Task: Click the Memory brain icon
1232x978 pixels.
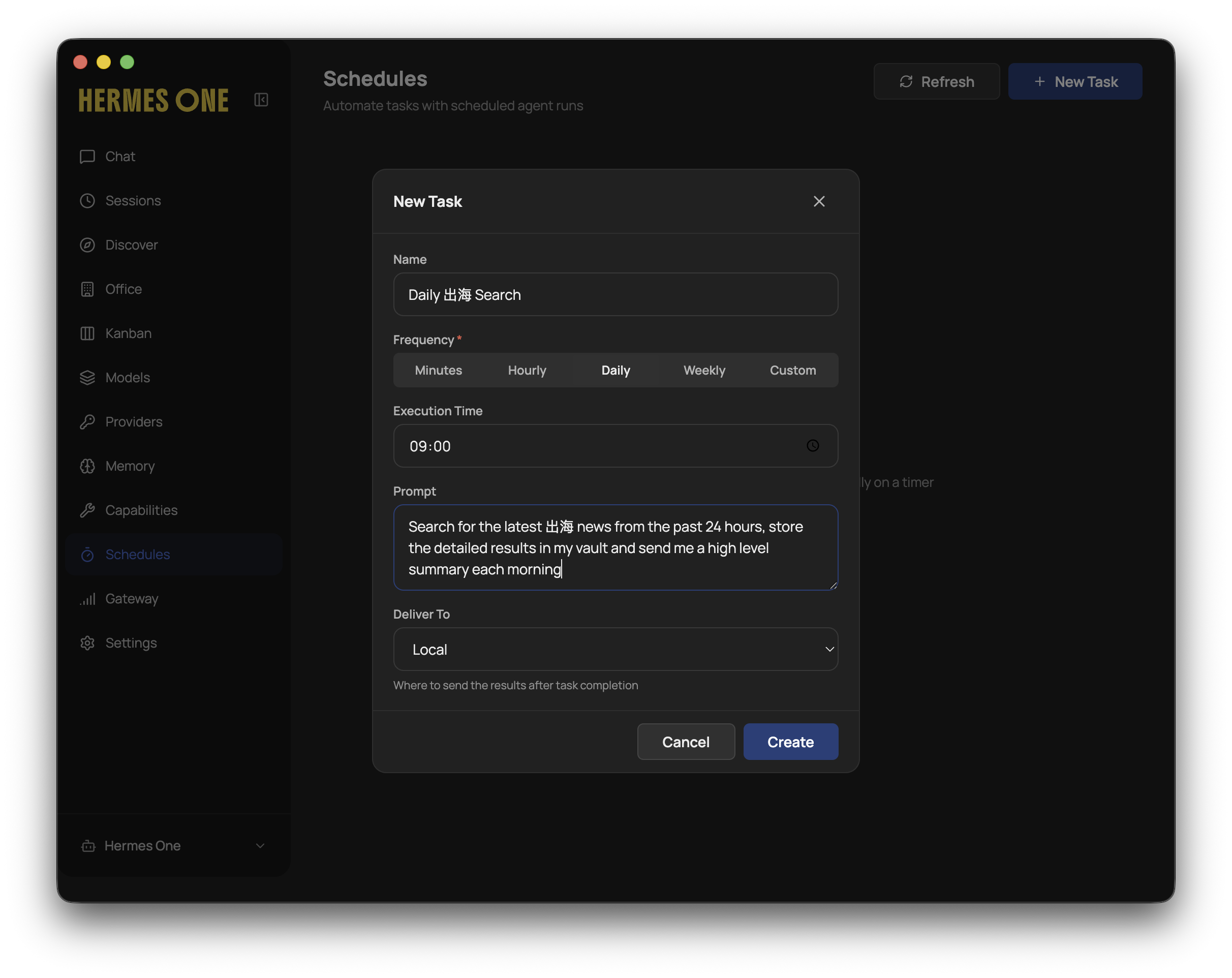Action: click(87, 467)
